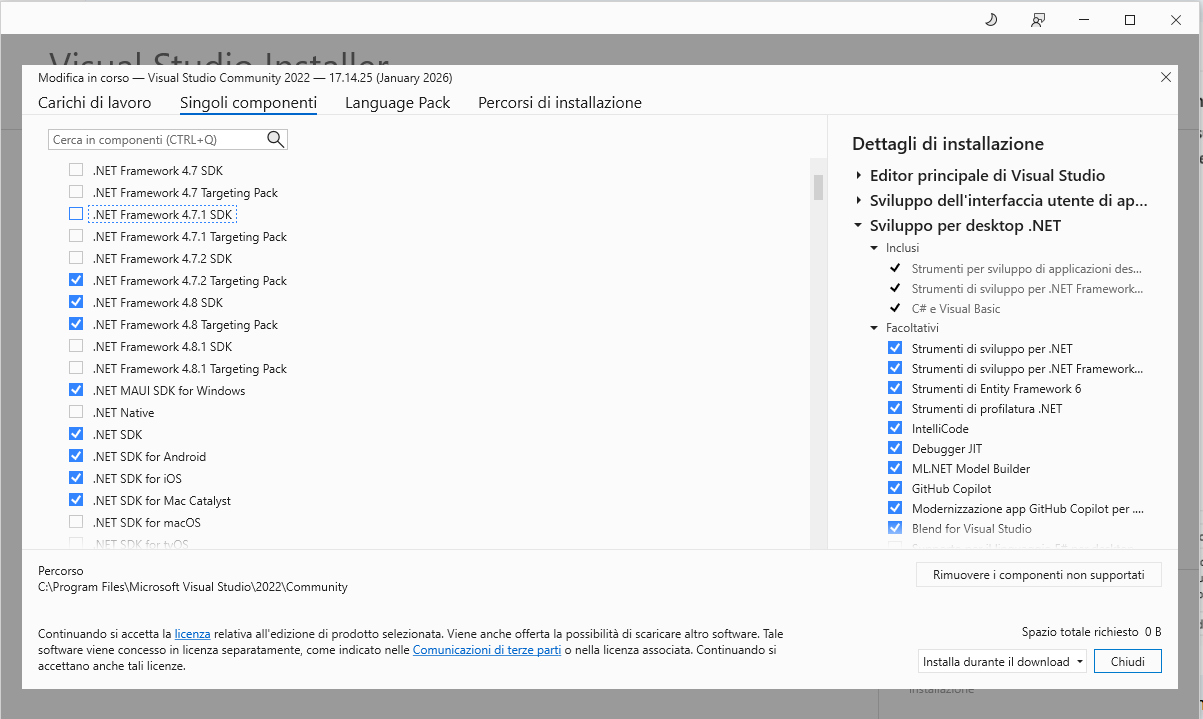Click the components list vertical scrollbar
Viewport: 1203px width, 719px height.
coord(818,187)
